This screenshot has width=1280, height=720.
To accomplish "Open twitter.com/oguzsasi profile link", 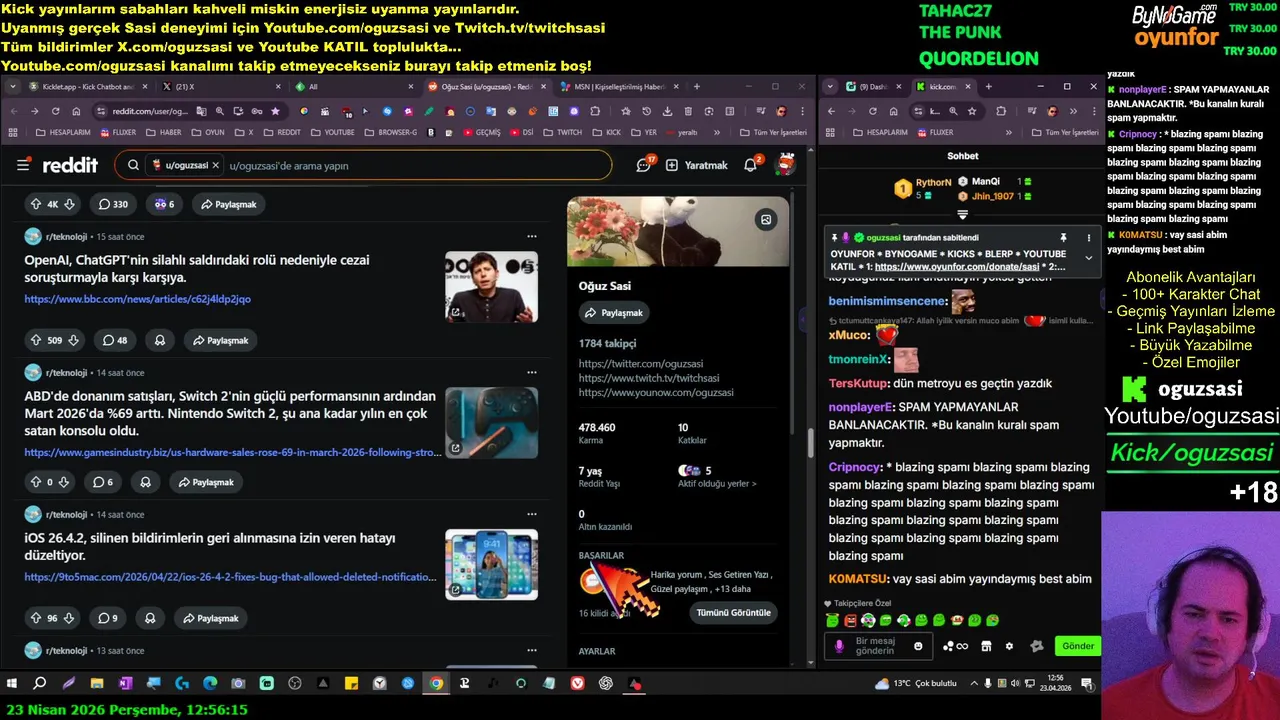I will click(x=641, y=364).
